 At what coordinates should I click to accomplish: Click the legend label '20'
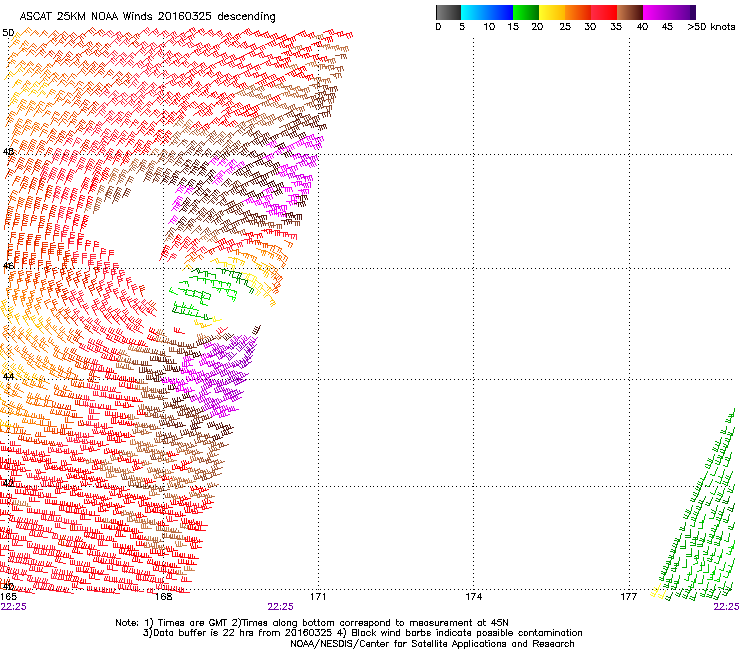(x=537, y=27)
